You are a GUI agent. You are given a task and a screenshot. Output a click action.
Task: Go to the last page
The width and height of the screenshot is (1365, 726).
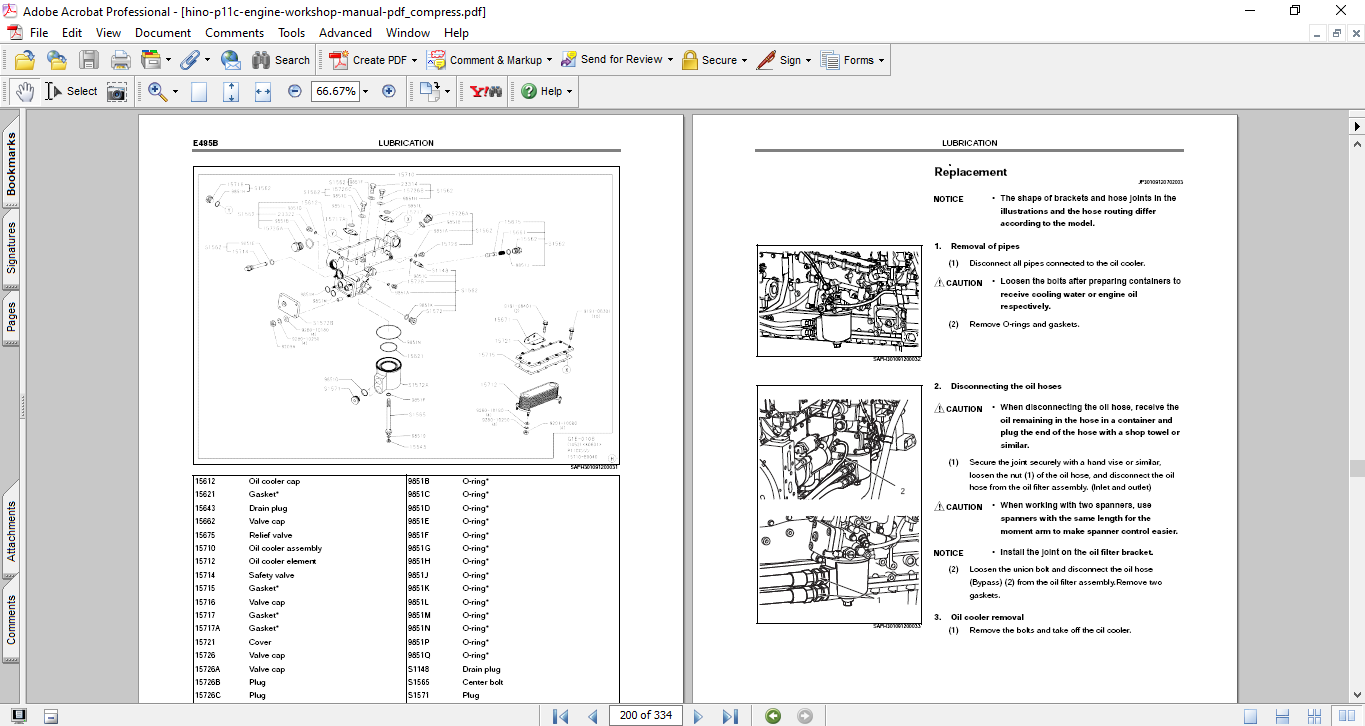[730, 716]
